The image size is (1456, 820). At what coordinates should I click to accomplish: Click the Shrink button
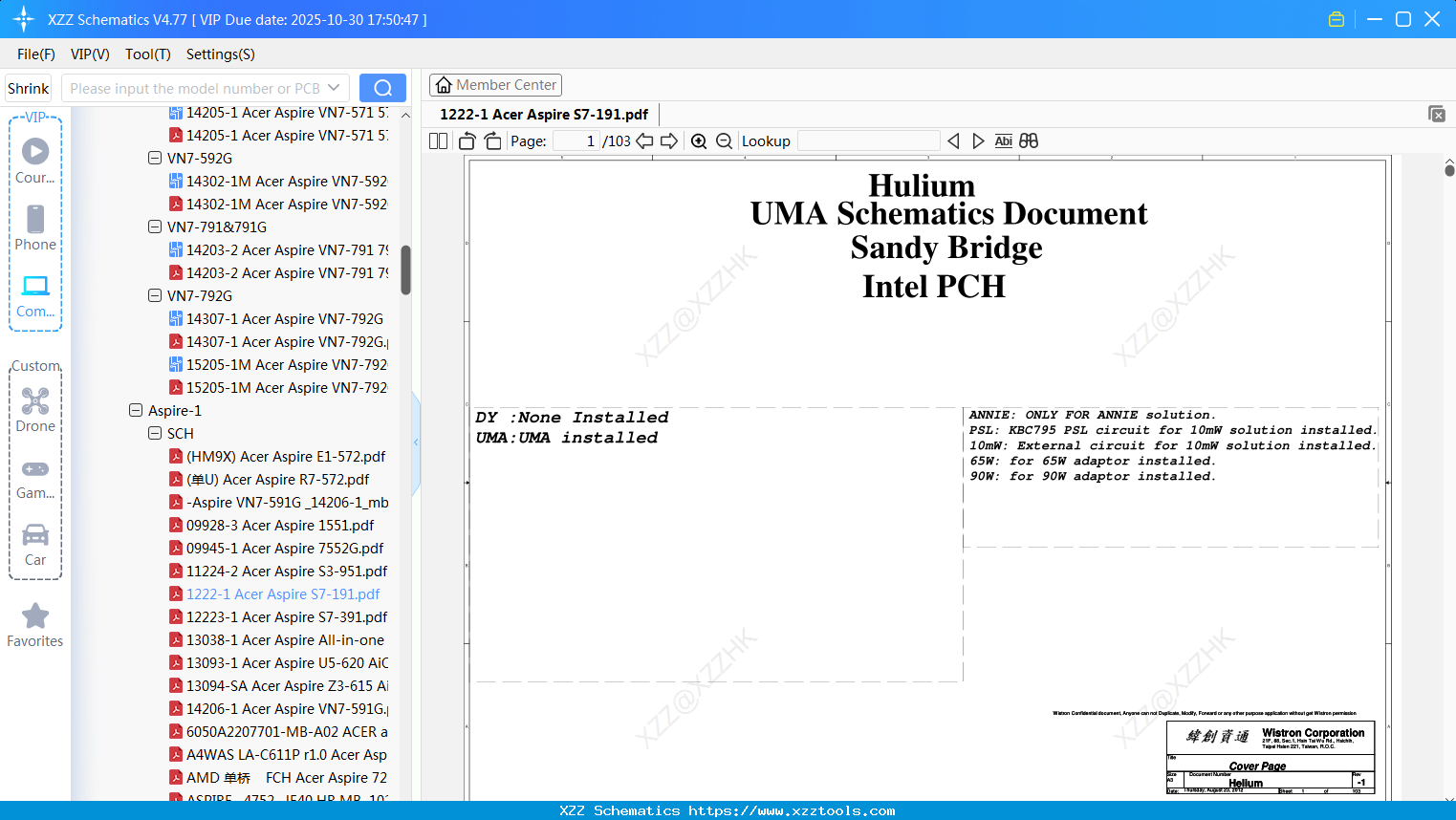[x=29, y=88]
